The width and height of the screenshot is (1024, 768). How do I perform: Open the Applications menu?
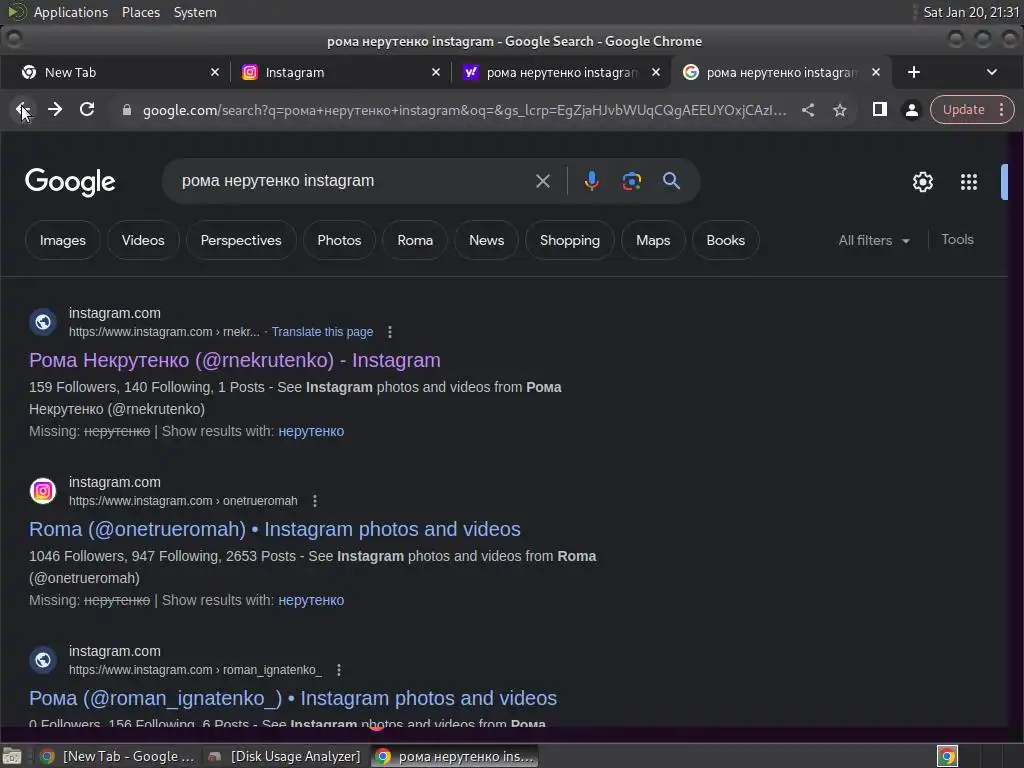71,12
